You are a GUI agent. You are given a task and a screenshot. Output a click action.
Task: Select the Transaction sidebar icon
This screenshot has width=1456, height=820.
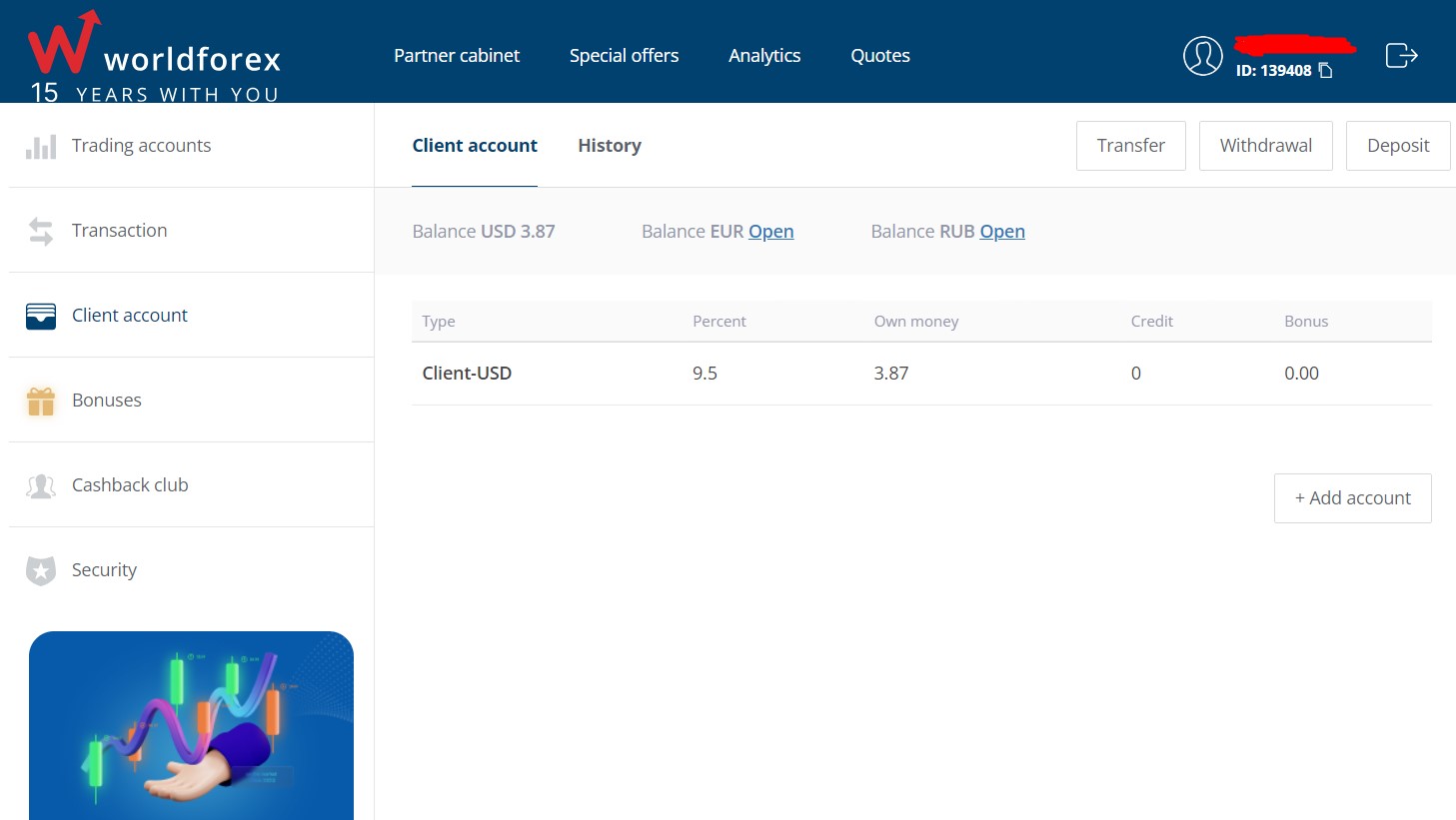coord(40,230)
